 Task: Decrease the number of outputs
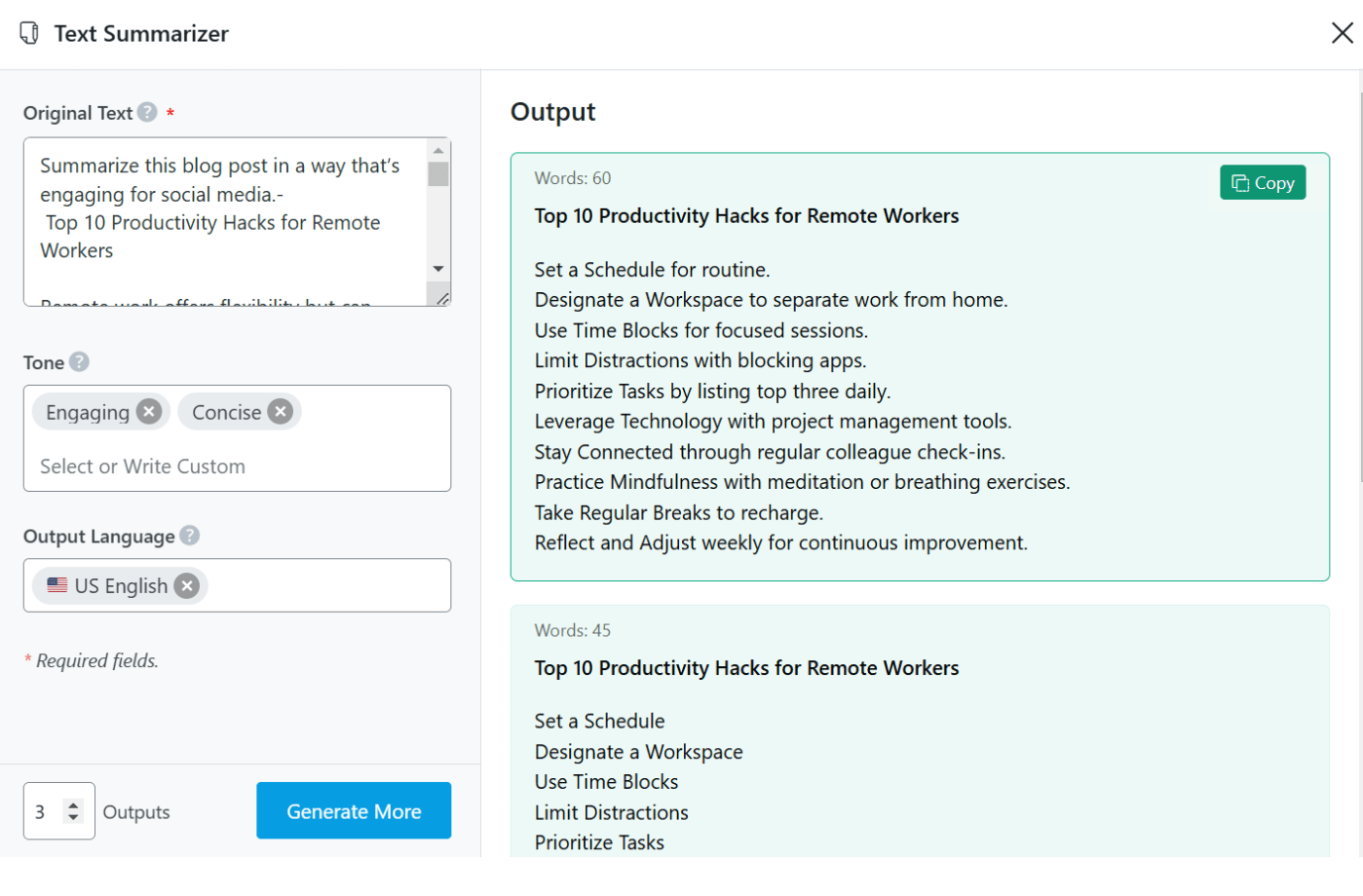[x=73, y=817]
